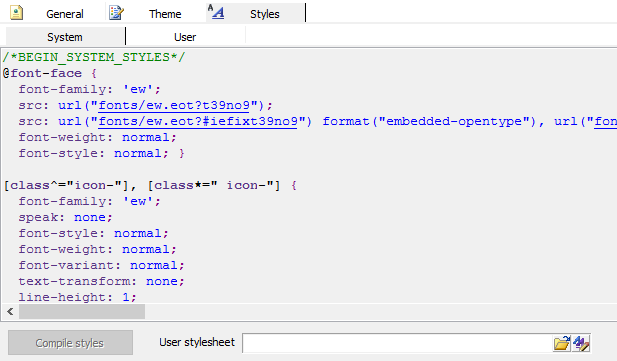Click the General tab document icon
Screen dimensions: 617x361
[16, 12]
